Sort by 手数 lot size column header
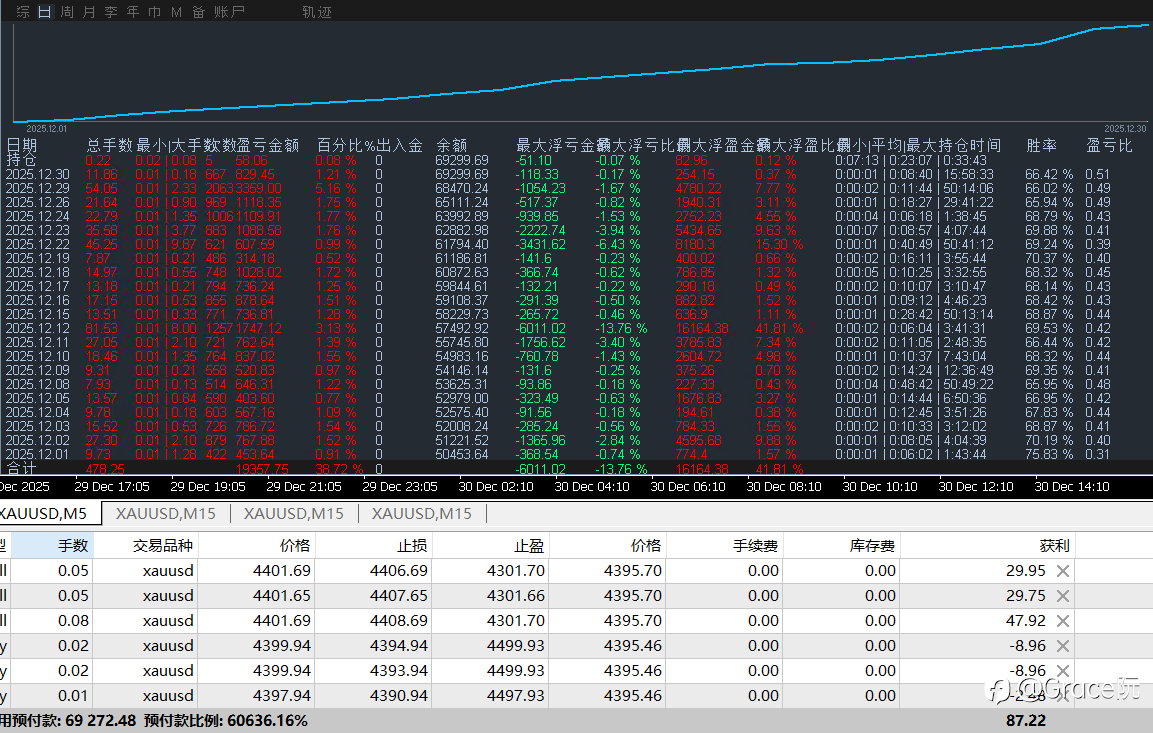The image size is (1153, 733). 73,545
